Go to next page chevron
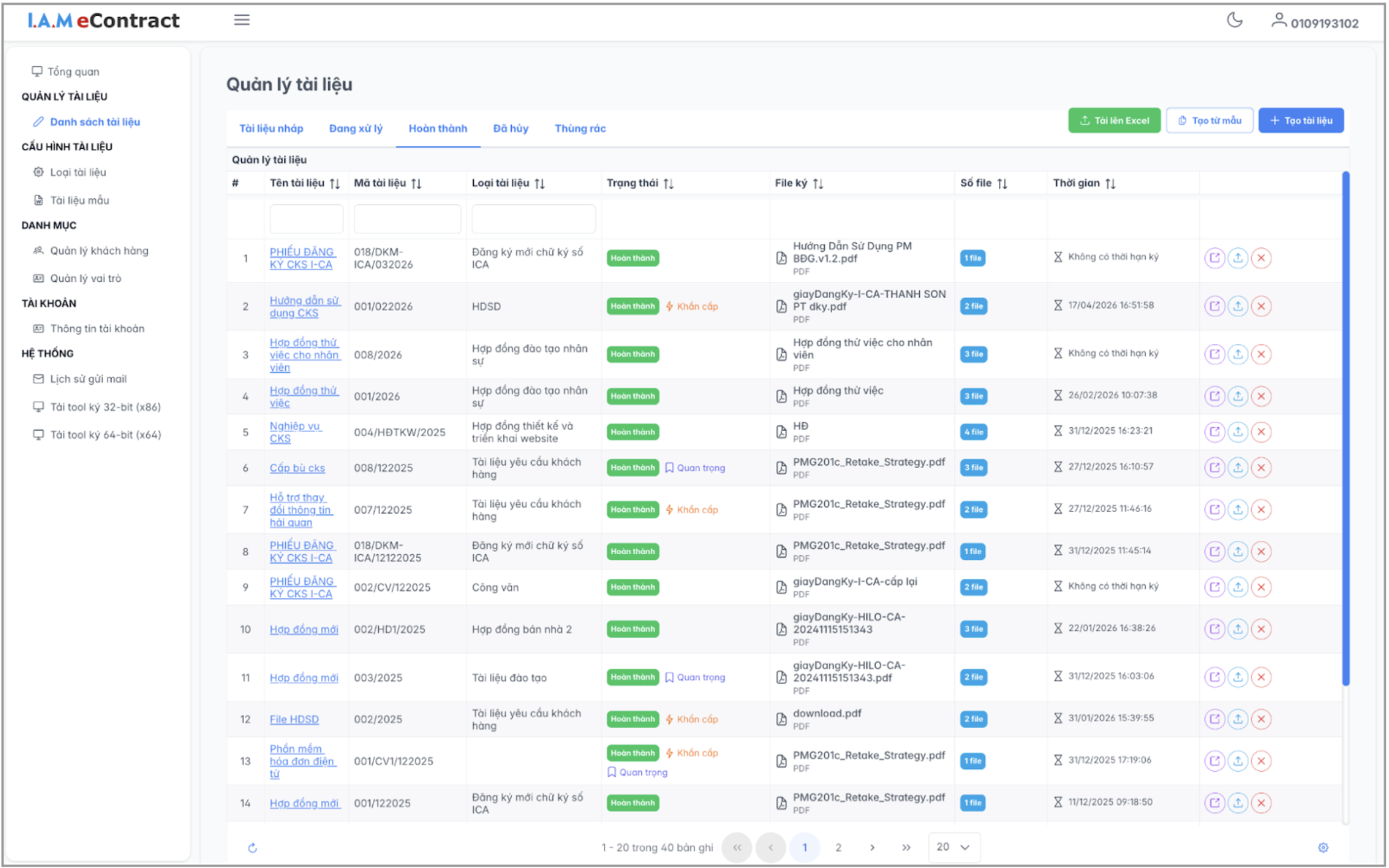 (x=872, y=847)
